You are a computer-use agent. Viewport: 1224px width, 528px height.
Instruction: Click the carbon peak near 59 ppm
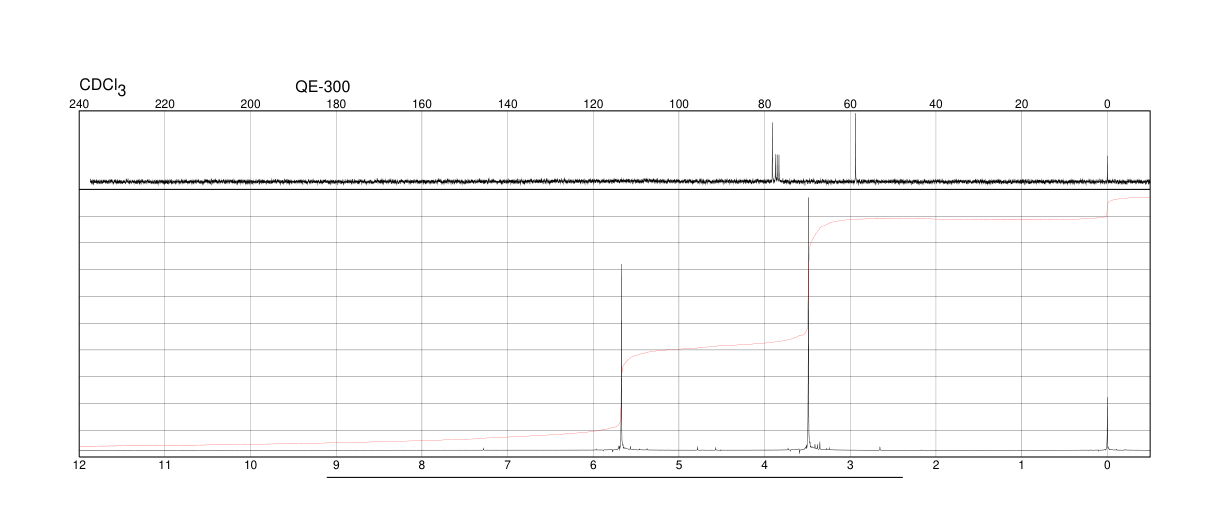pos(856,148)
